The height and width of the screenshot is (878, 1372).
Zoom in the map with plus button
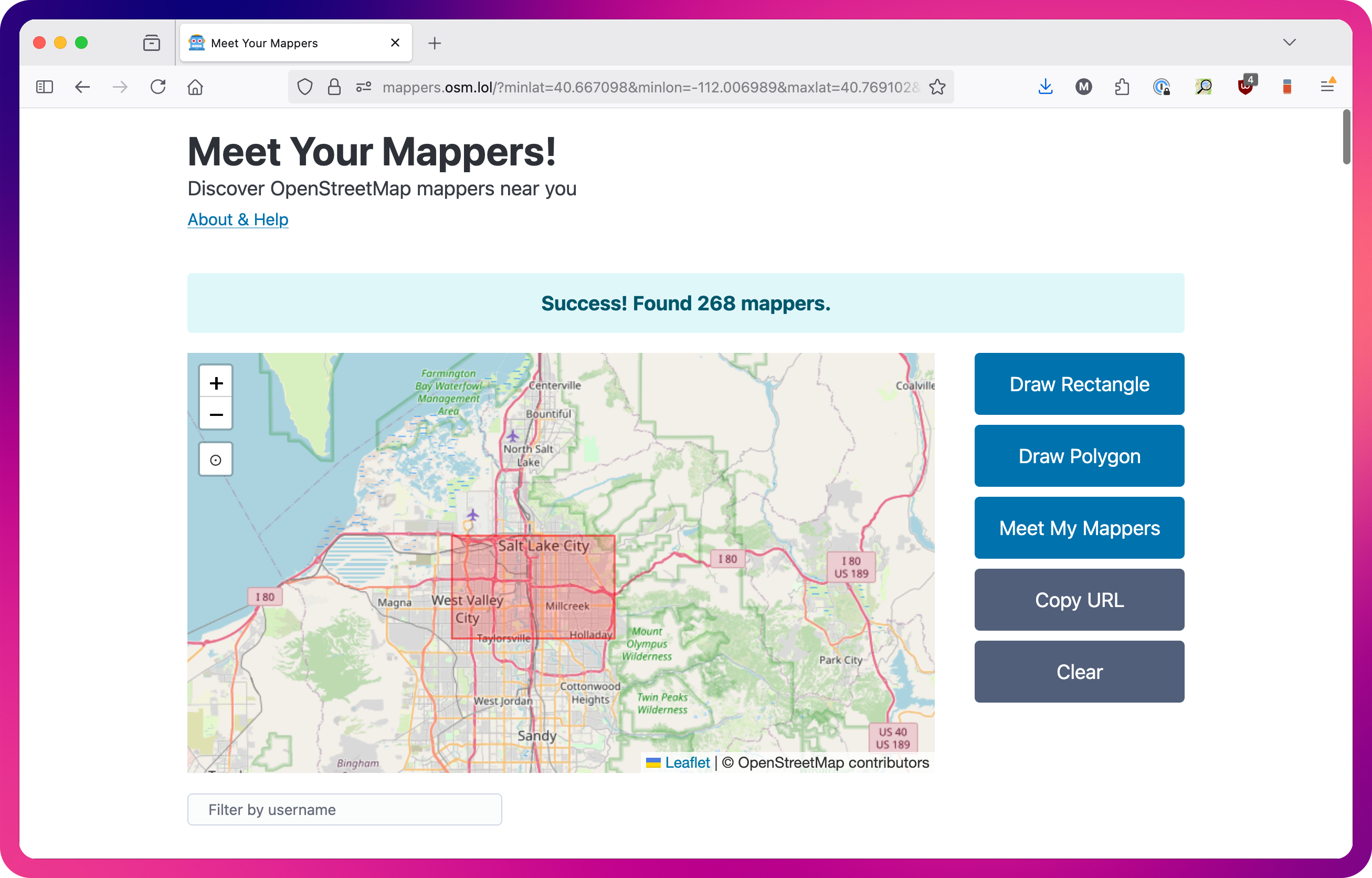216,383
